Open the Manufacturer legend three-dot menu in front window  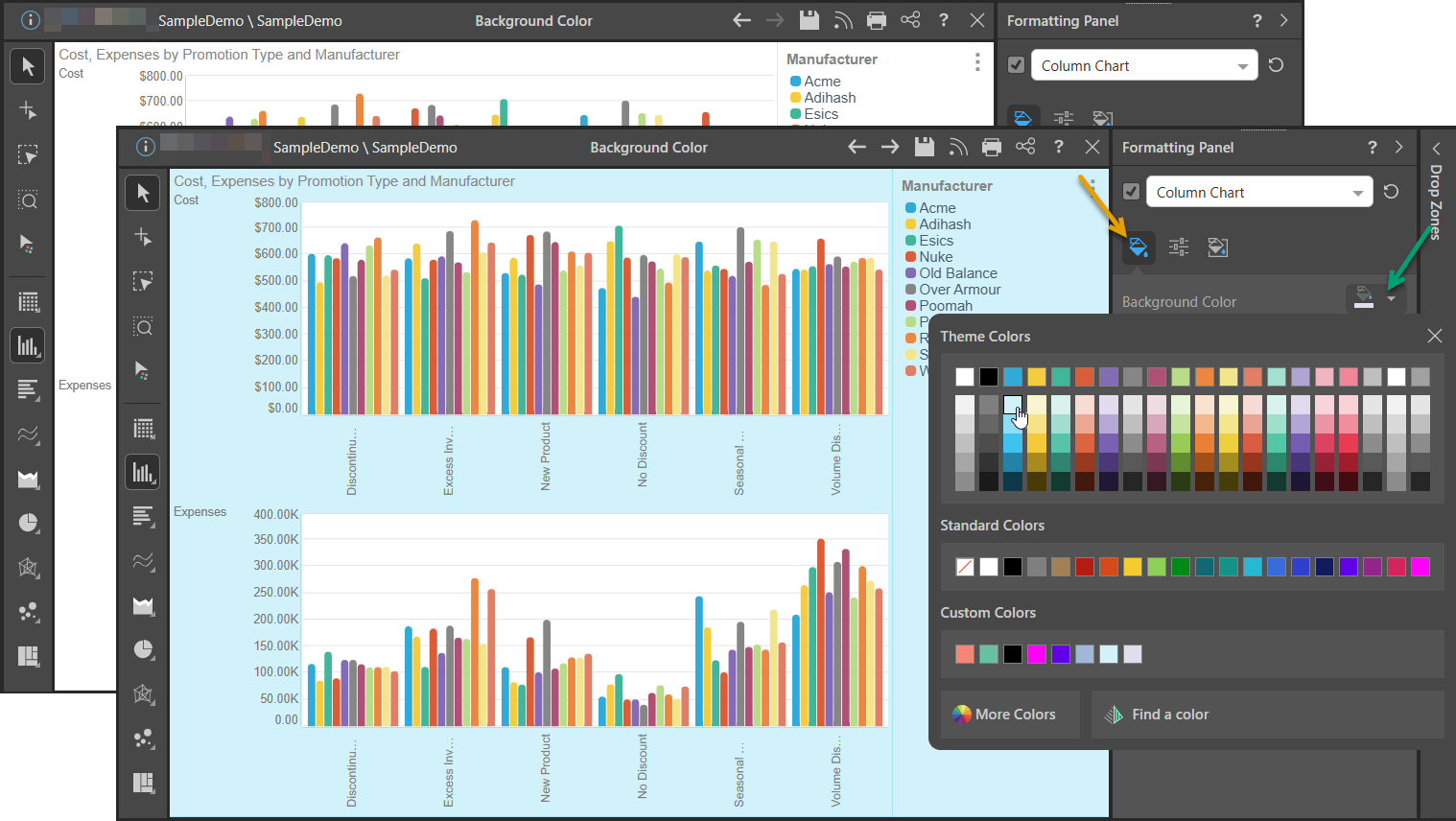(1092, 184)
